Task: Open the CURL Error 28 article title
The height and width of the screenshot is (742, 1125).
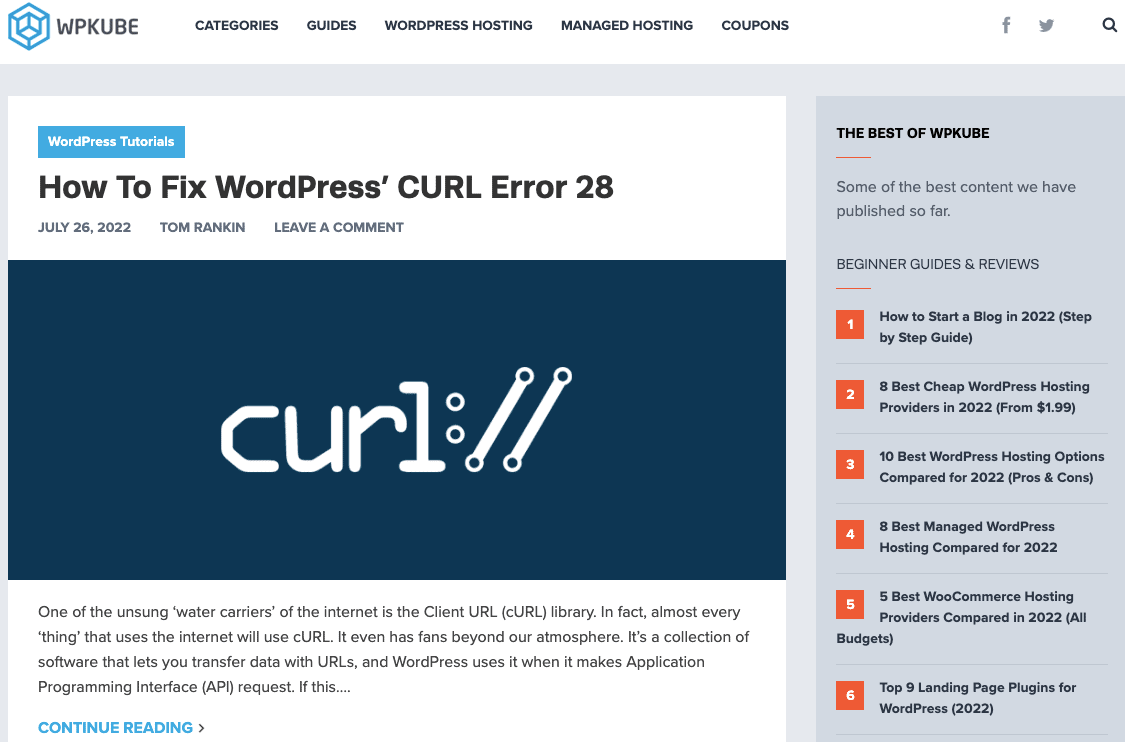Action: 325,187
